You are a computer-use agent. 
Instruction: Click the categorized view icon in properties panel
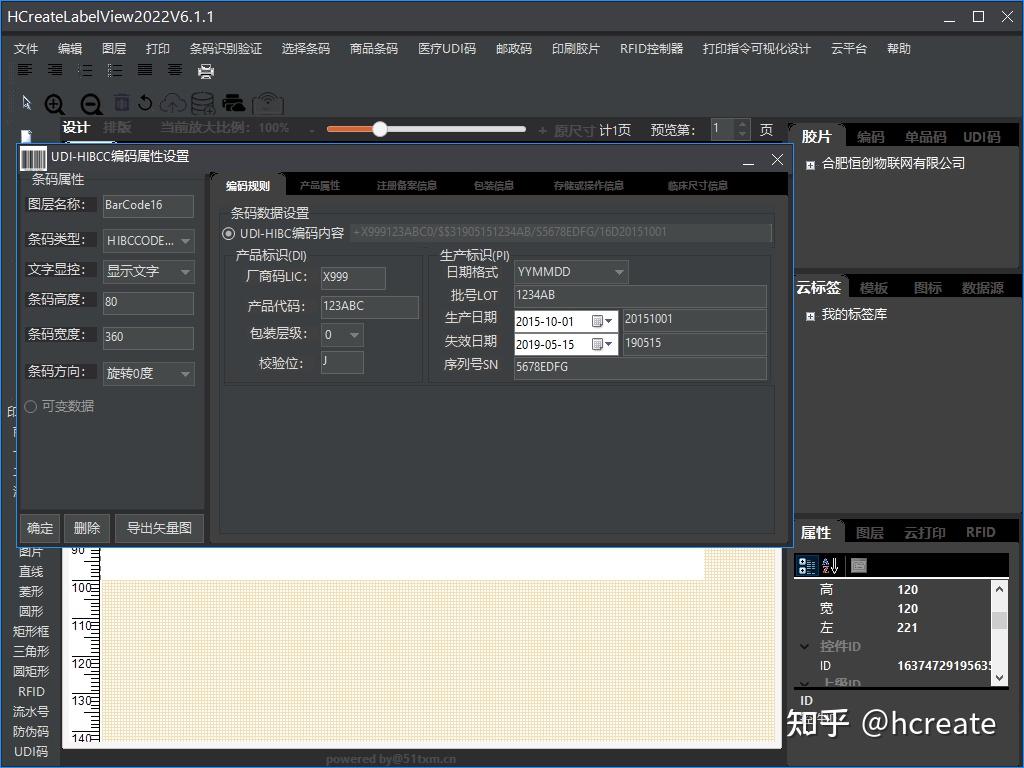click(806, 565)
